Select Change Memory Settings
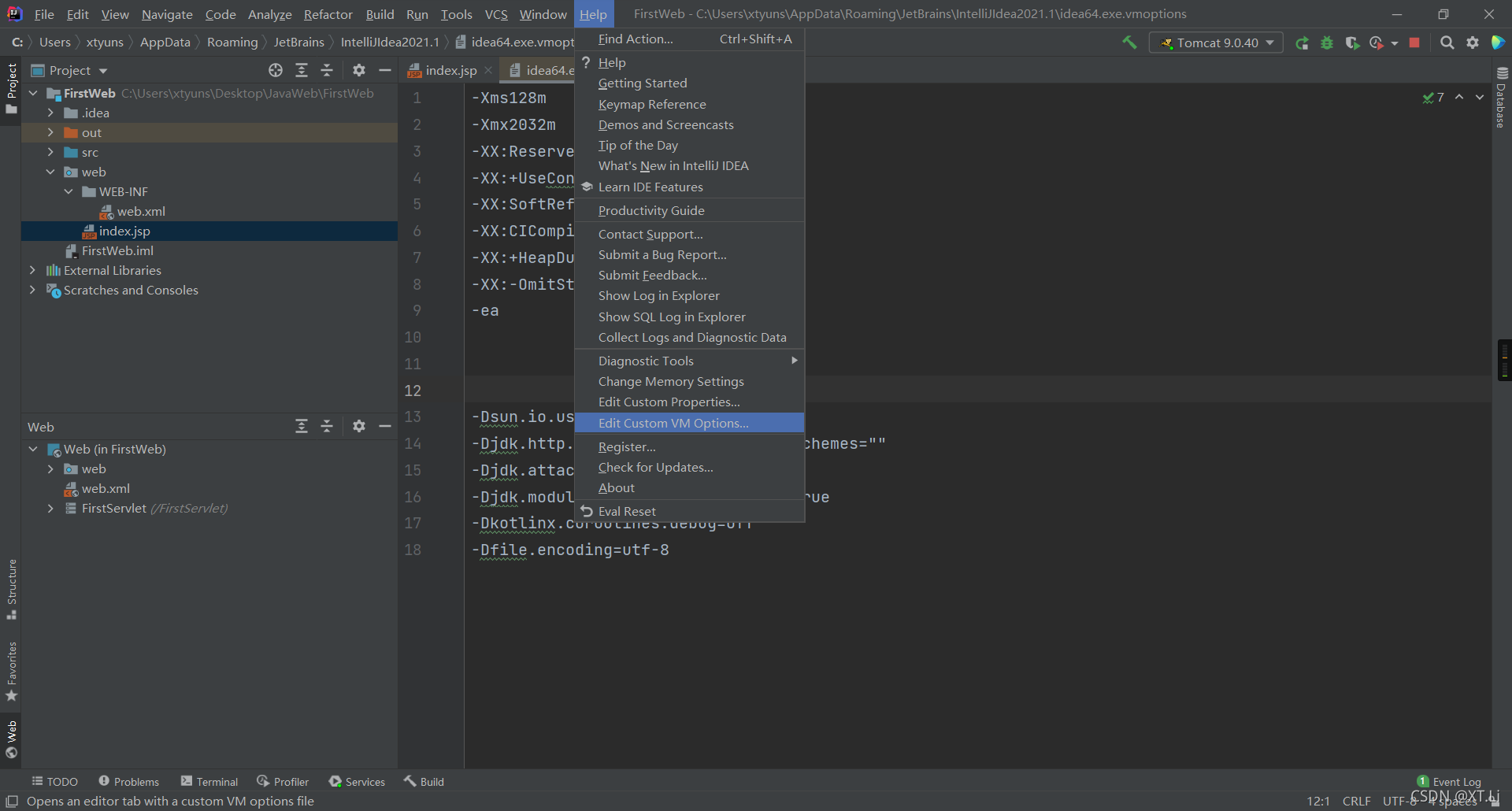Viewport: 1512px width, 811px height. [x=690, y=381]
